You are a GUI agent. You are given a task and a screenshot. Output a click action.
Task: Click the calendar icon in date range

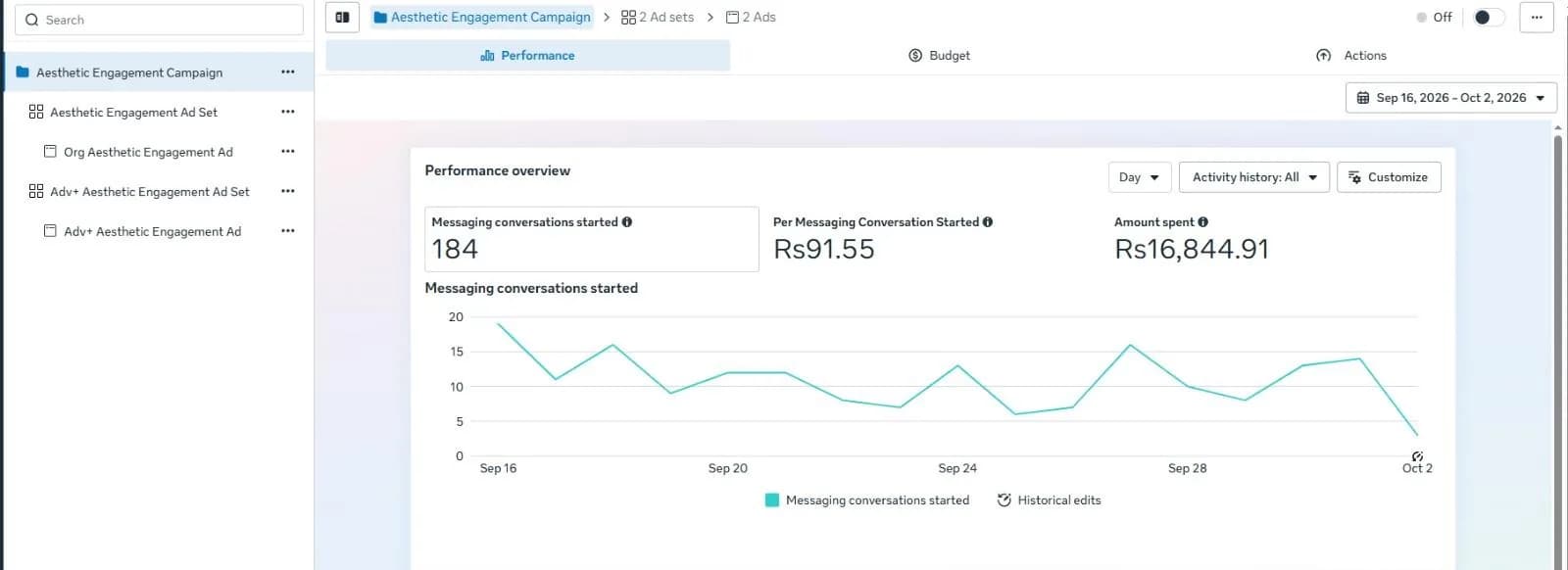click(1363, 98)
